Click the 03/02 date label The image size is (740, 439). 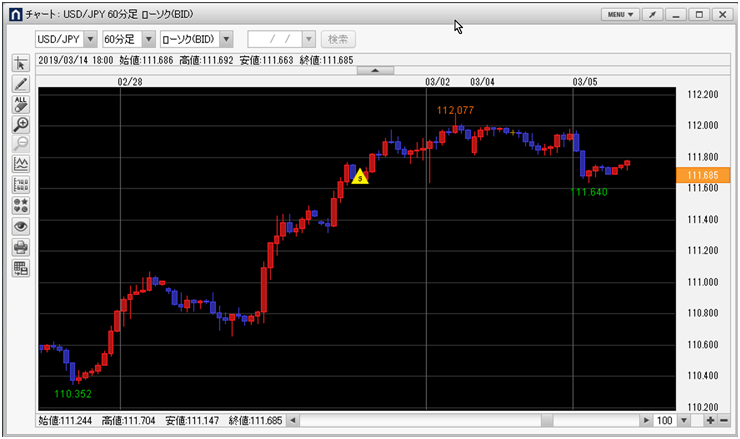[x=437, y=82]
